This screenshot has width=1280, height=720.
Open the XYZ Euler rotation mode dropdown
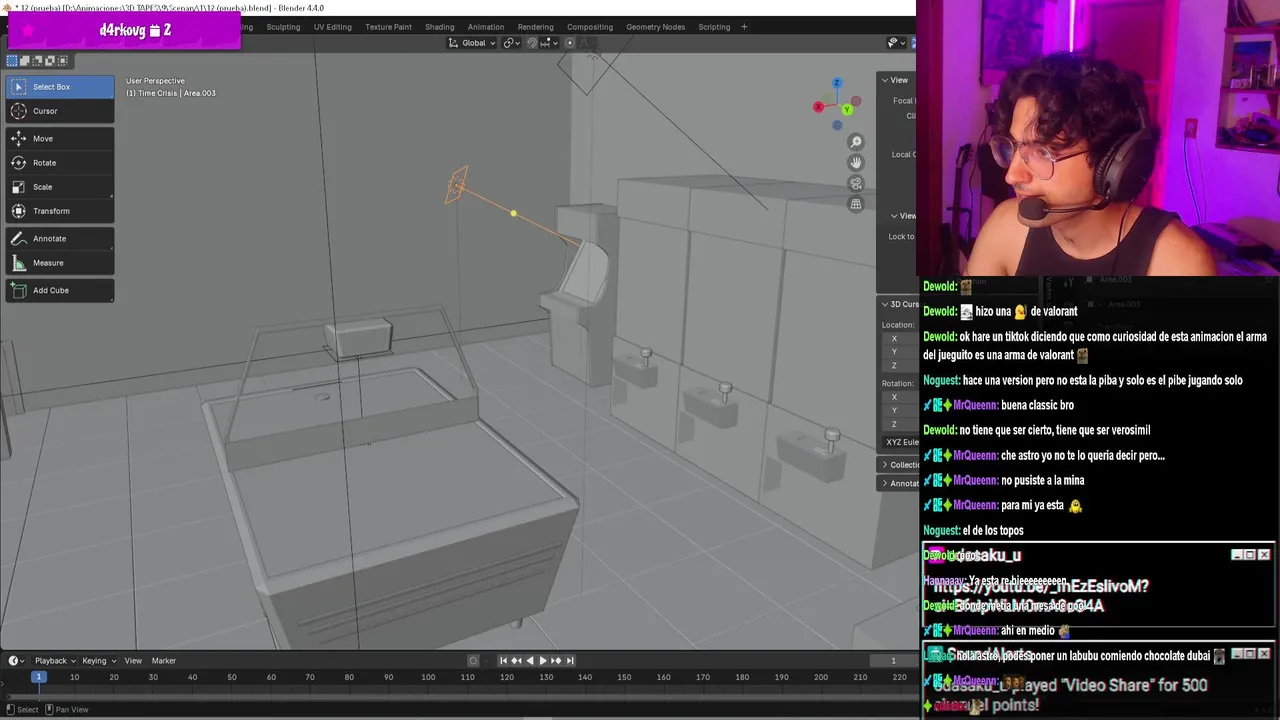coord(901,442)
